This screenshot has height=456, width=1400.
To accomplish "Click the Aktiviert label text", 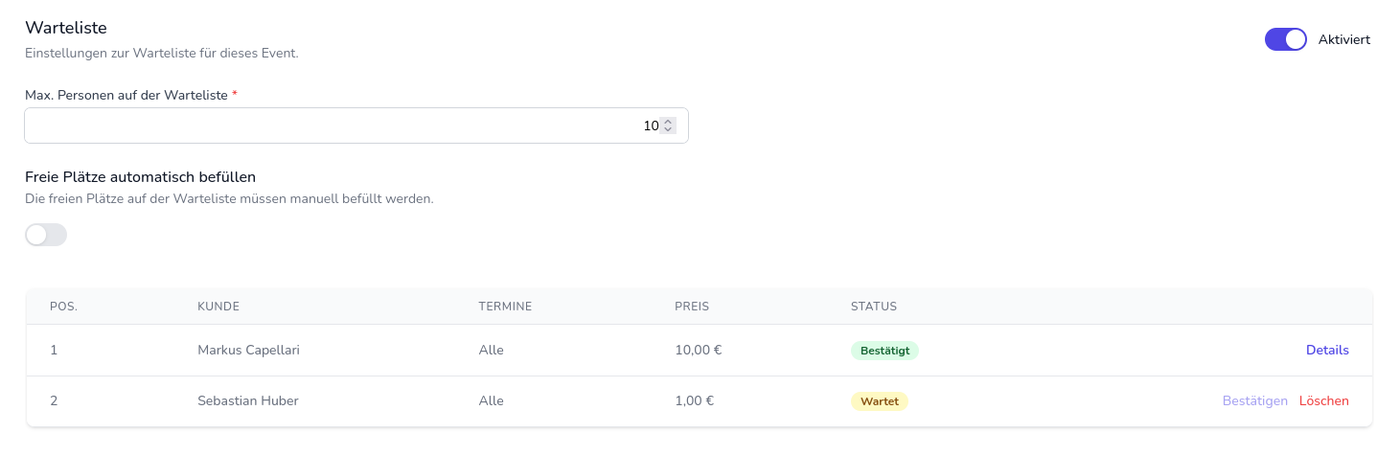I will pyautogui.click(x=1344, y=40).
